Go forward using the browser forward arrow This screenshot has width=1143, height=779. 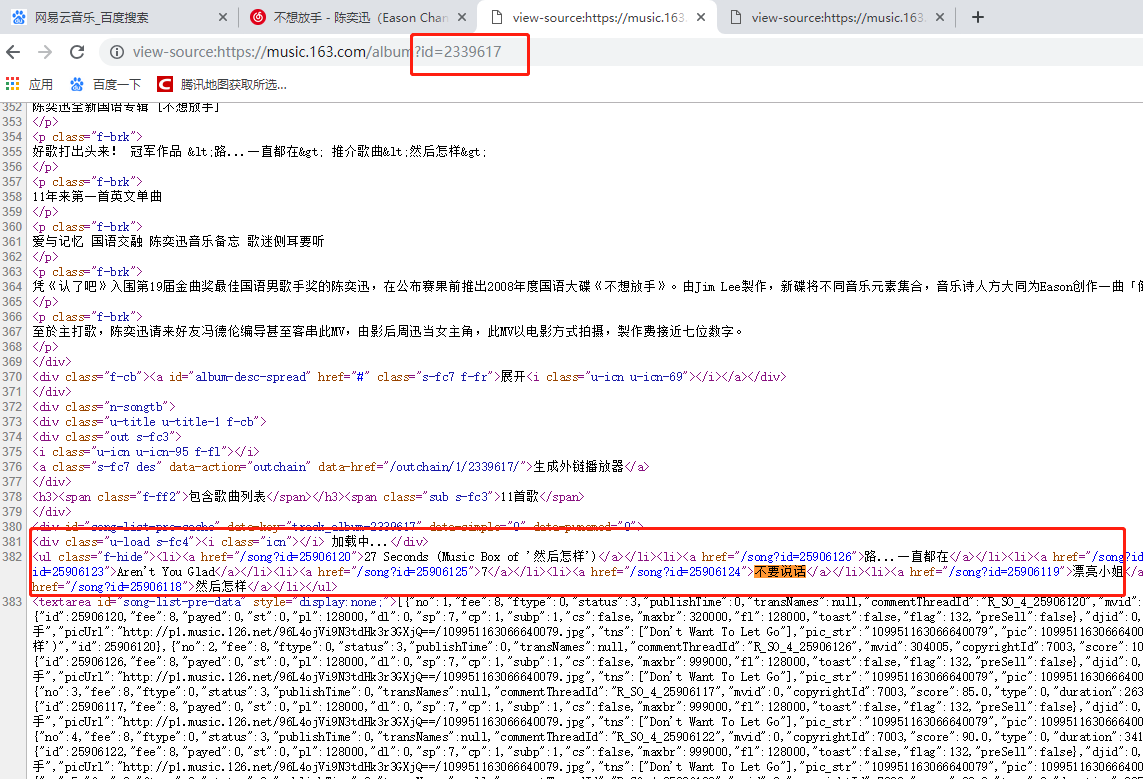(x=45, y=52)
